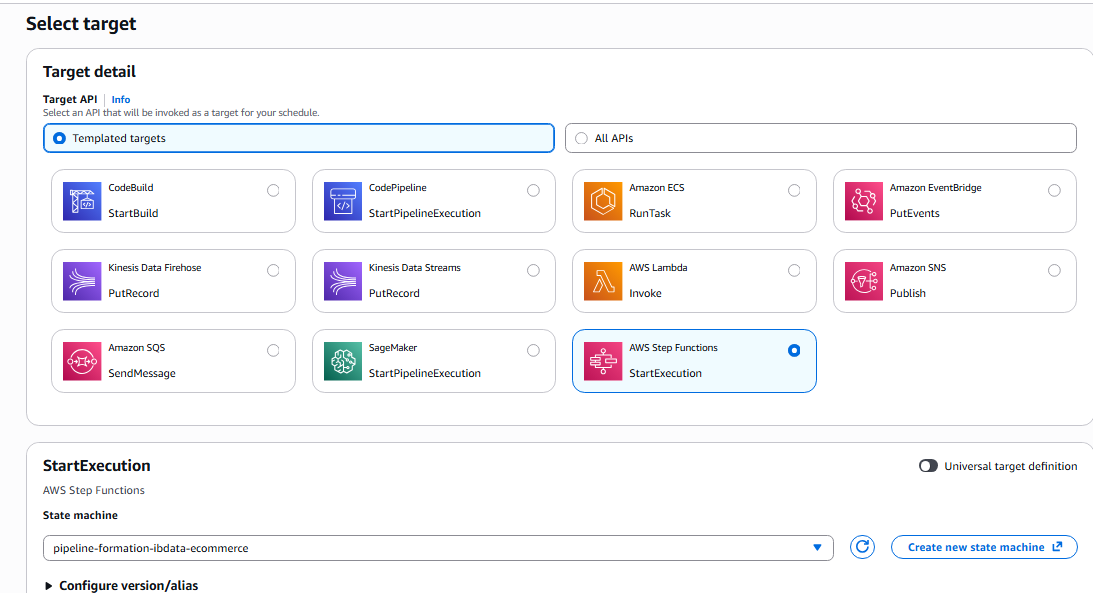1093x593 pixels.
Task: Click the Publish text under Amazon SNS
Action: (x=908, y=293)
